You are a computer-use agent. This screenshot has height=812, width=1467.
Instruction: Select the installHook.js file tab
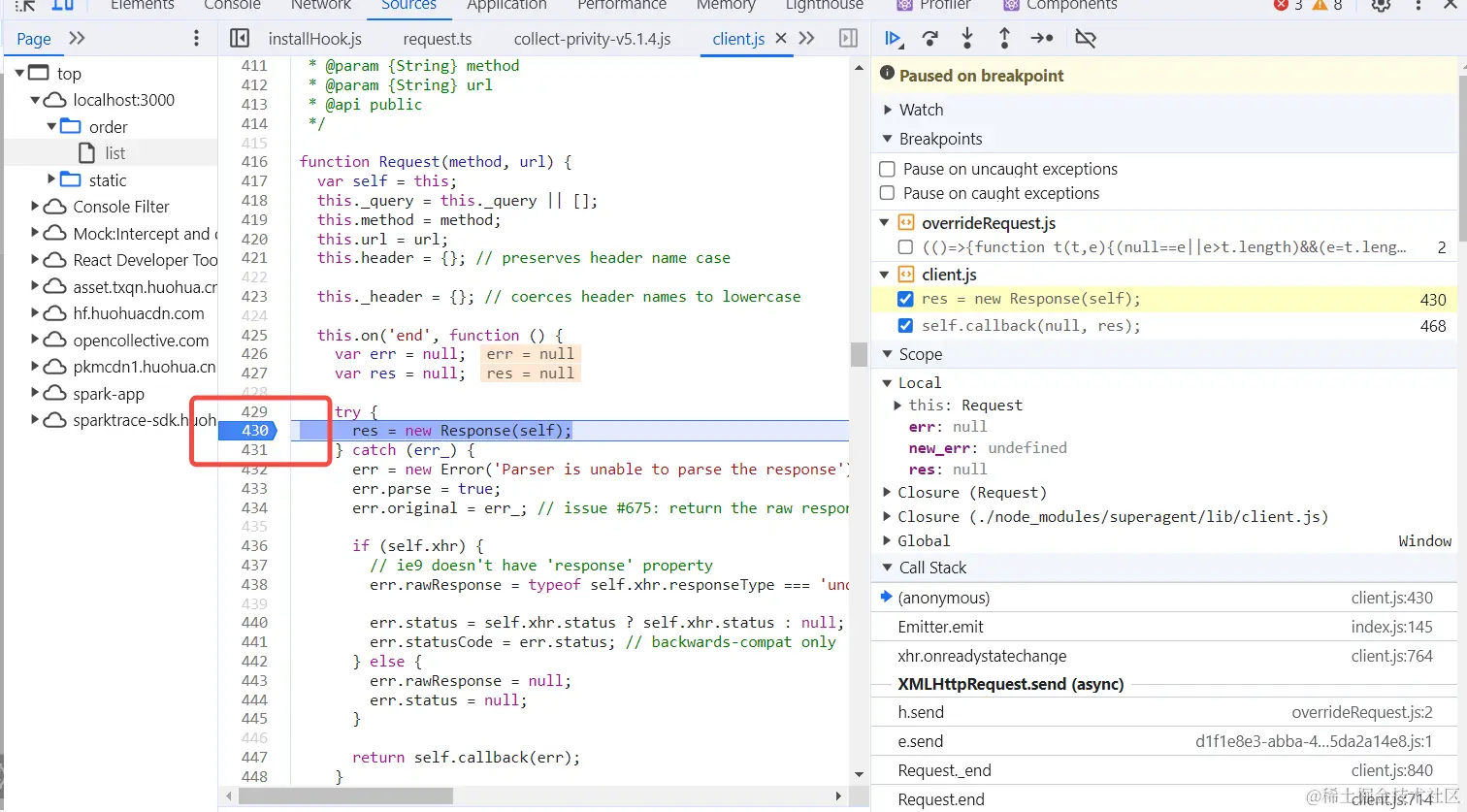pos(315,39)
